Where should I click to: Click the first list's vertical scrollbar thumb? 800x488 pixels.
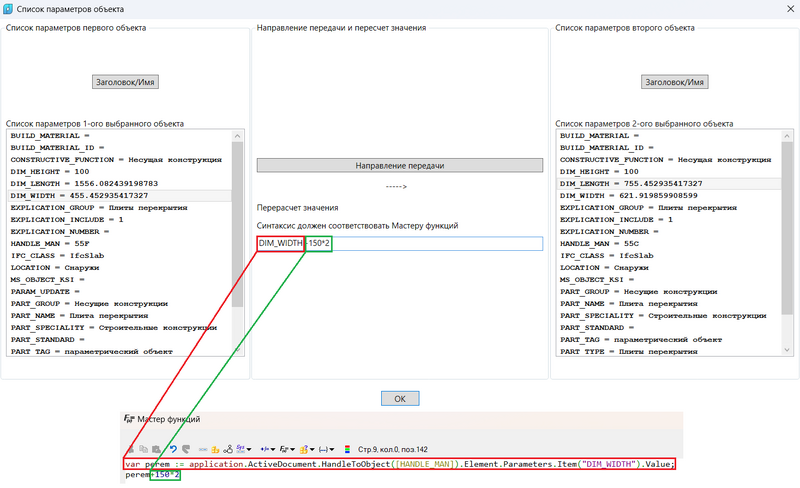click(x=237, y=225)
